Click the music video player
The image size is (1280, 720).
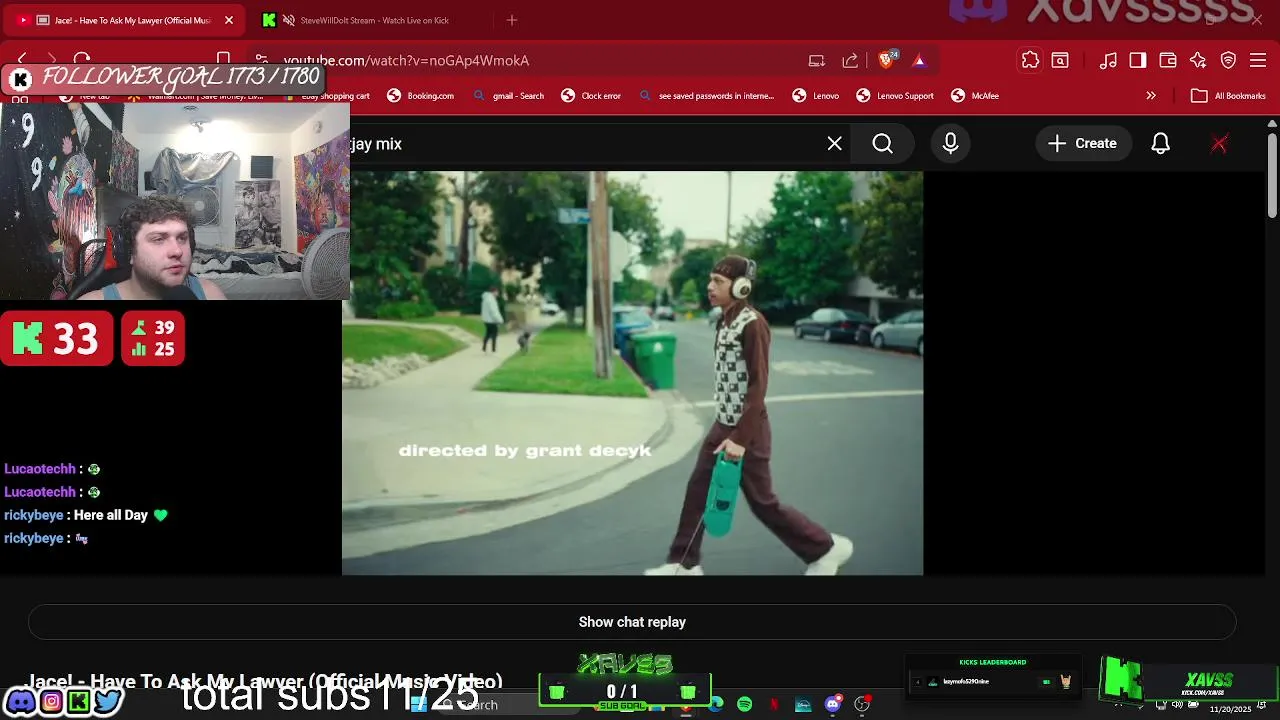(632, 373)
